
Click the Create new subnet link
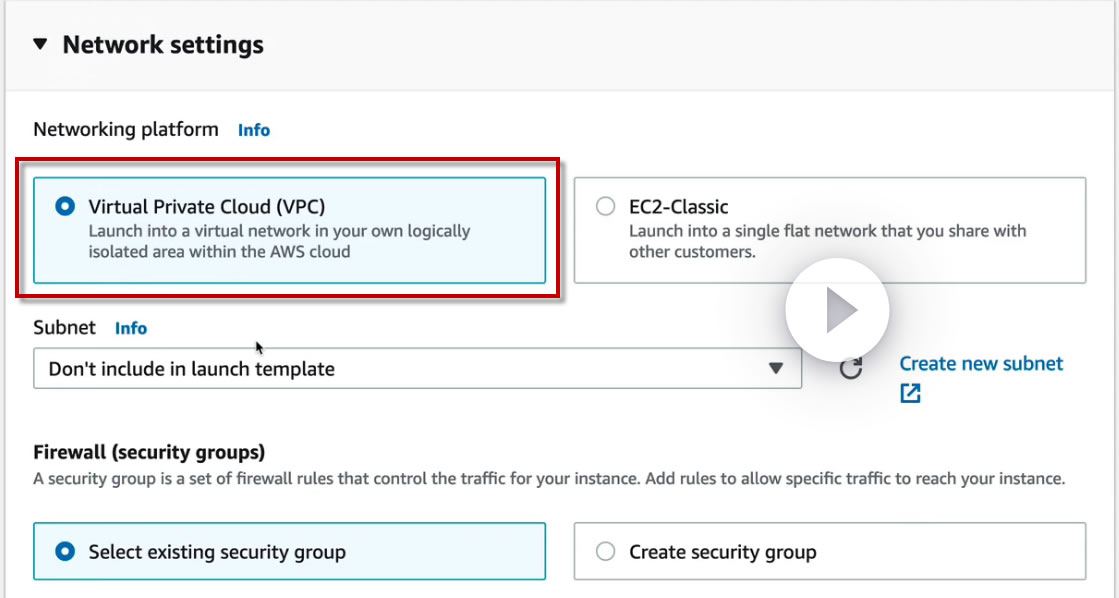pyautogui.click(x=981, y=364)
